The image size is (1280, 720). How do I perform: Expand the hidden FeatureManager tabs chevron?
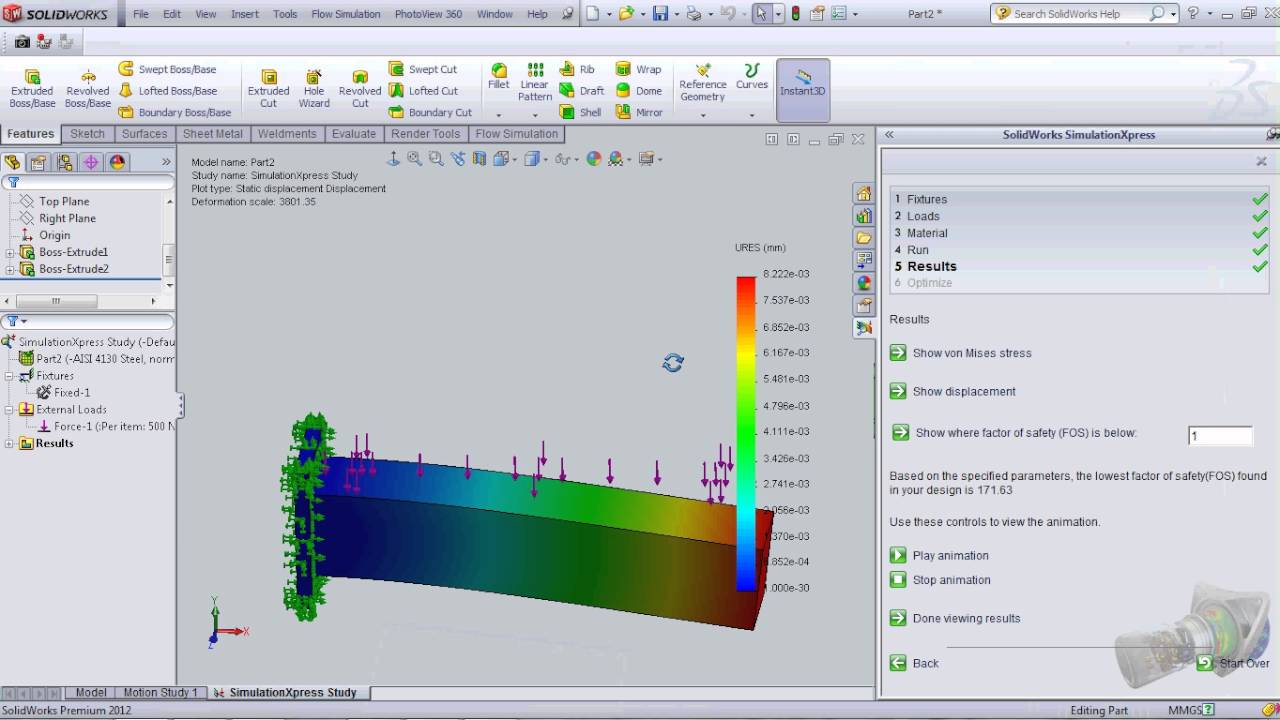[166, 162]
